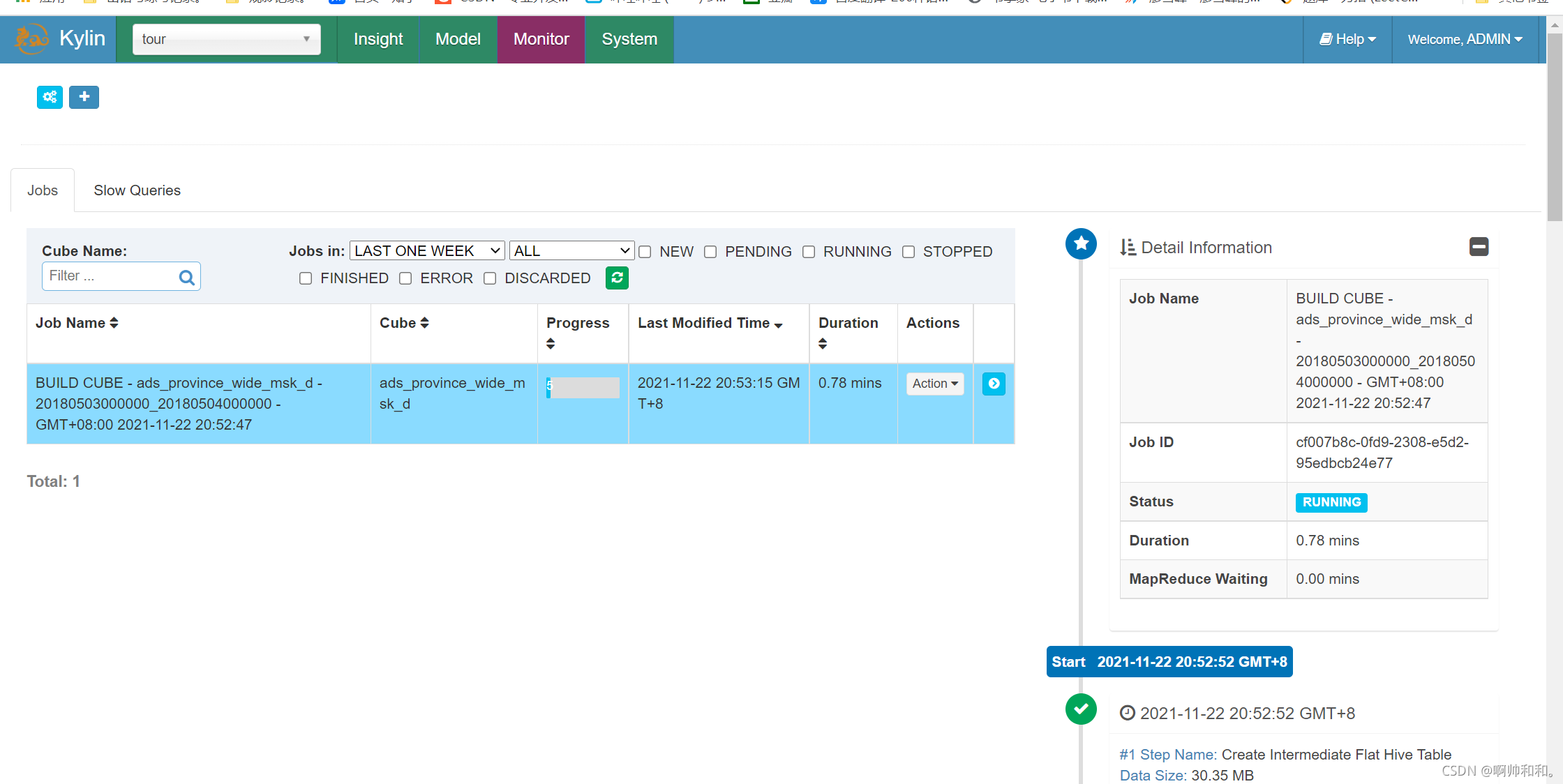Screen dimensions: 1563x784
Task: Enable the RUNNING status checkbox
Action: click(x=809, y=252)
